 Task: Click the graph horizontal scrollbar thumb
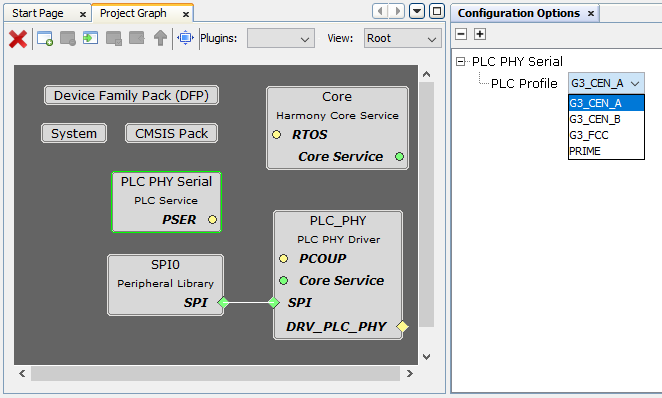click(x=215, y=374)
